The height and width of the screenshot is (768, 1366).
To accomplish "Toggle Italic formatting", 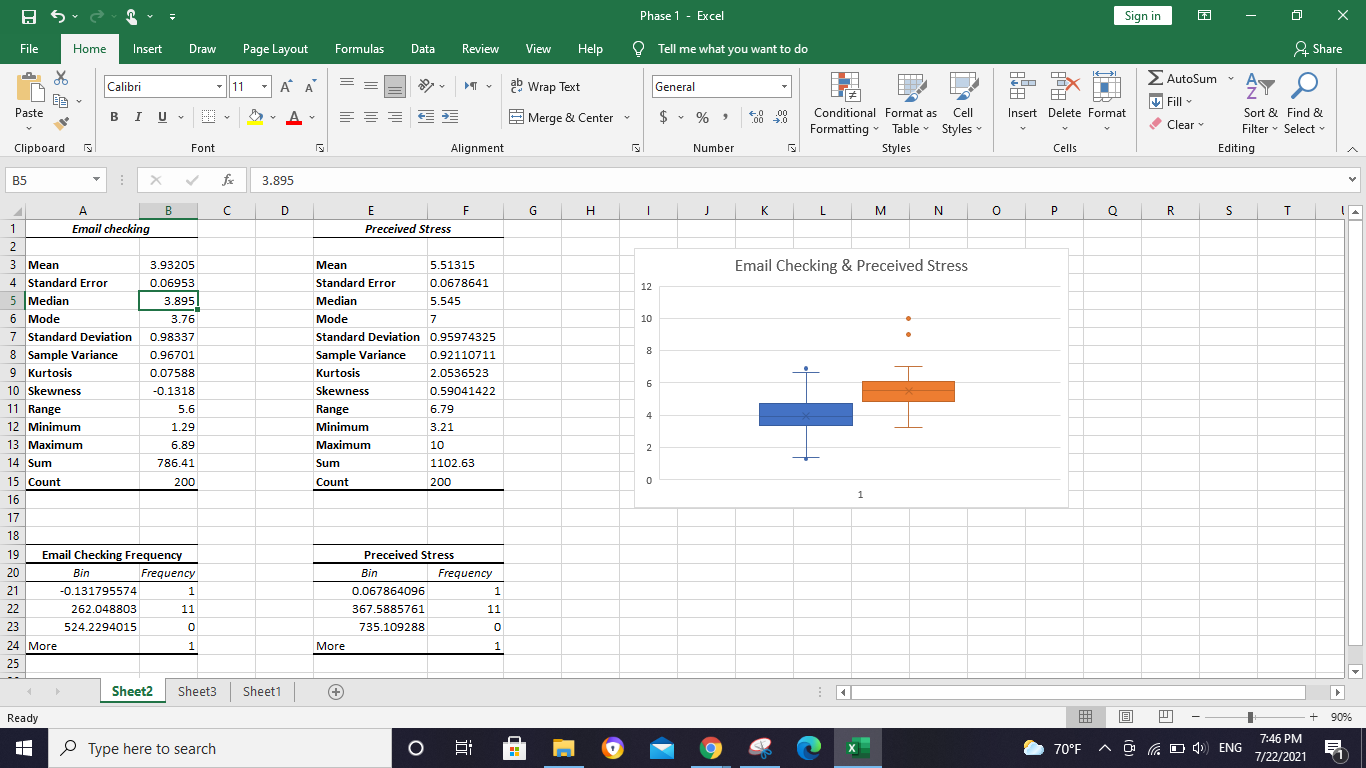I will pos(138,118).
